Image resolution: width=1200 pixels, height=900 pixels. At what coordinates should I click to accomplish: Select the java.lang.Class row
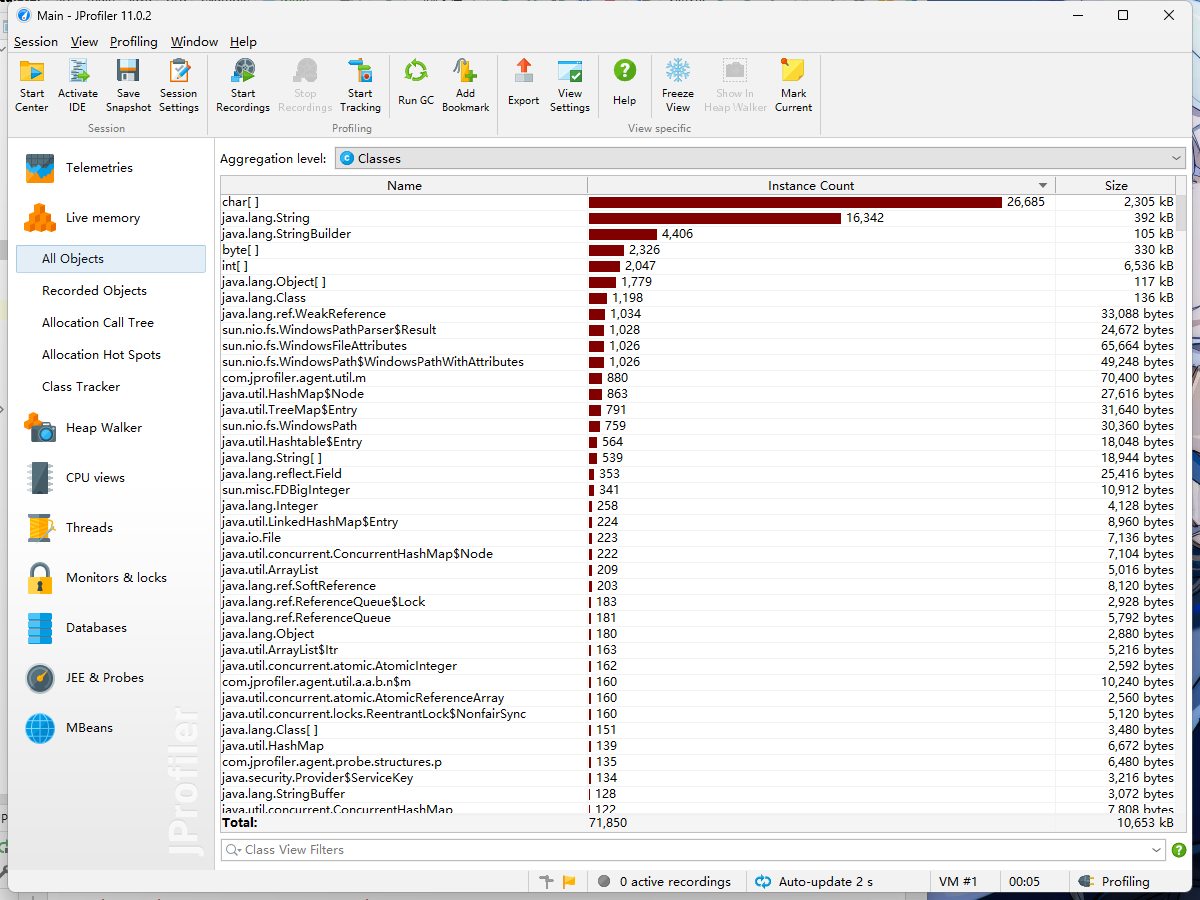(698, 298)
